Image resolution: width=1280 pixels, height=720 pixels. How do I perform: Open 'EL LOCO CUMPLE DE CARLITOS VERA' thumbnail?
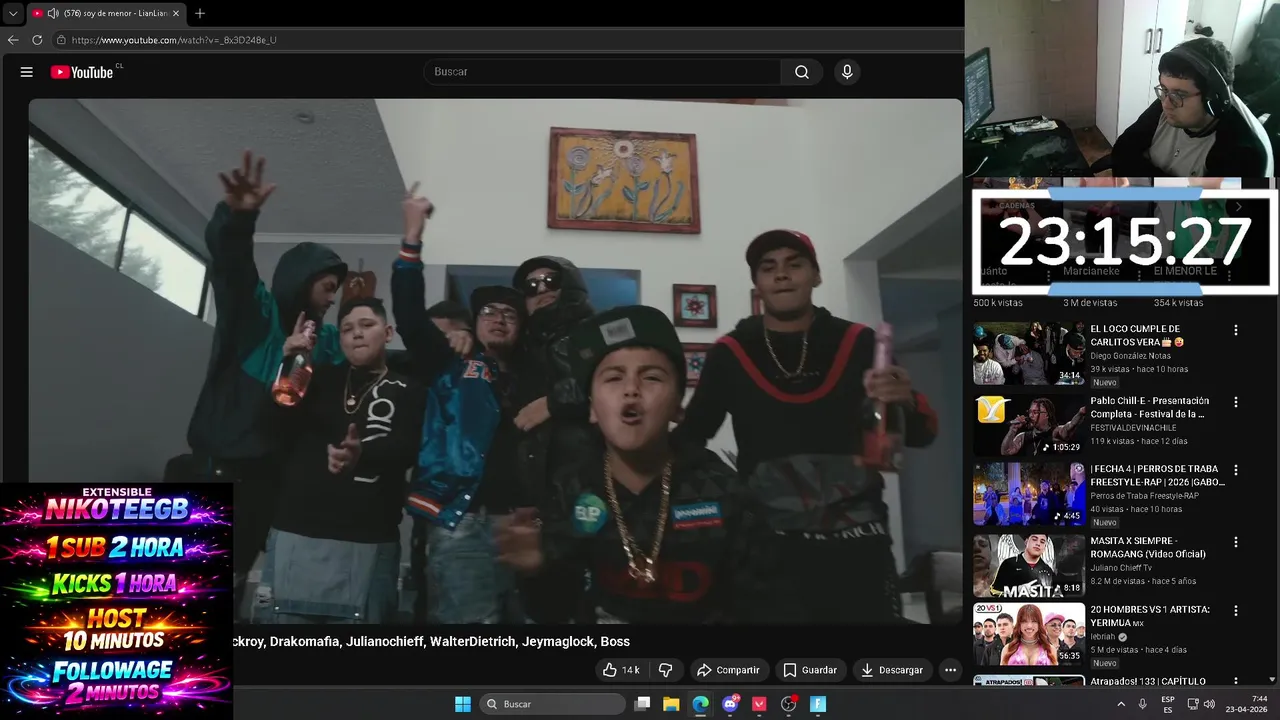click(x=1029, y=353)
